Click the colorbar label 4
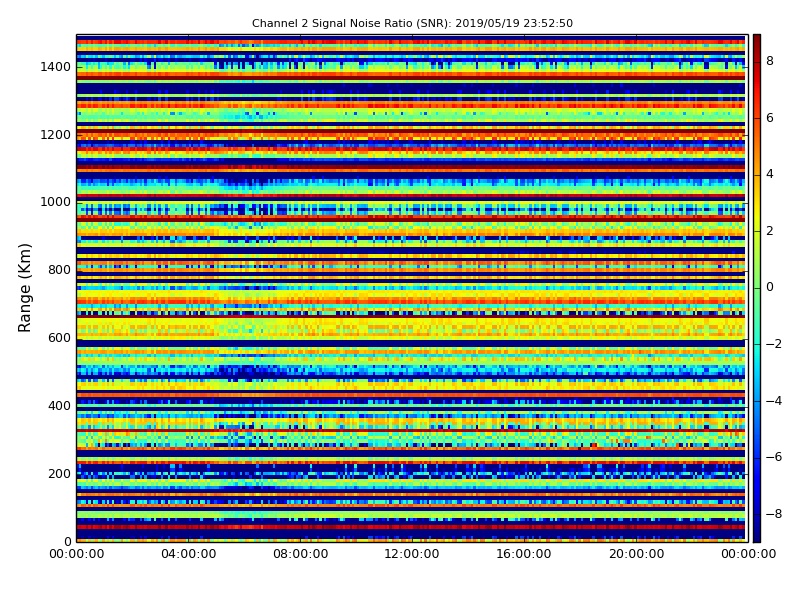The image size is (800, 600). pyautogui.click(x=770, y=174)
